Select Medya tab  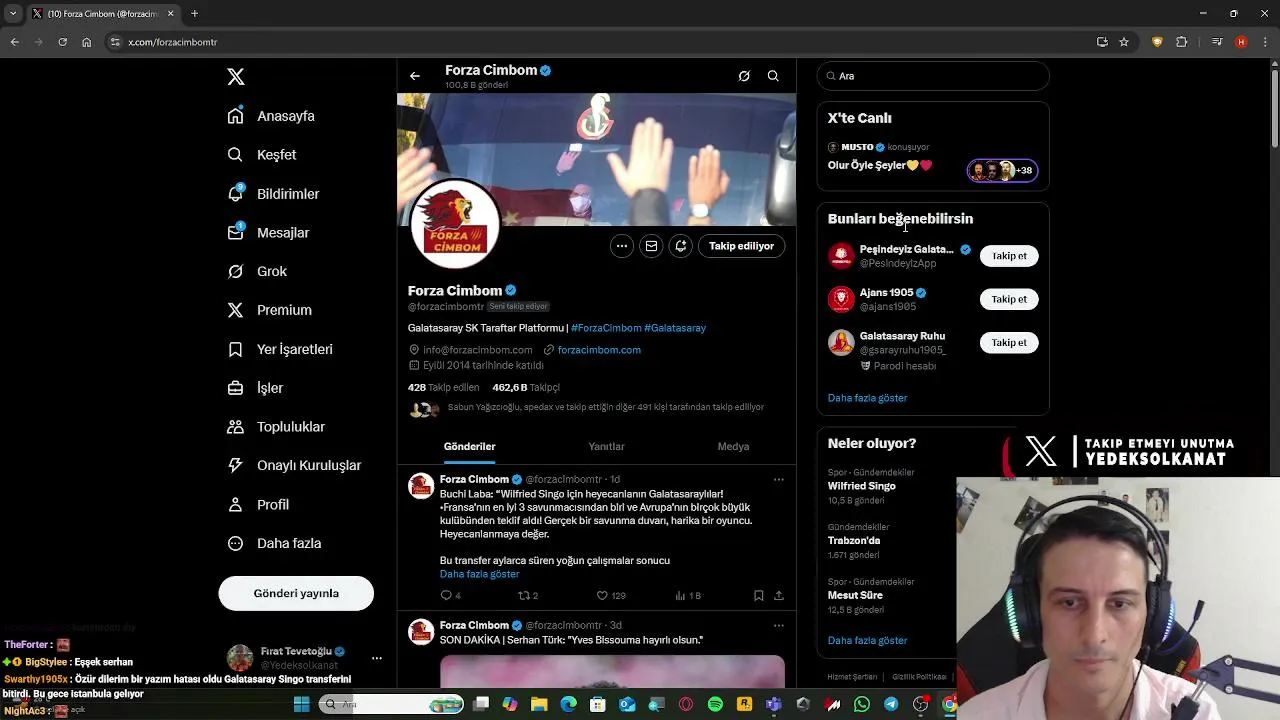(733, 447)
